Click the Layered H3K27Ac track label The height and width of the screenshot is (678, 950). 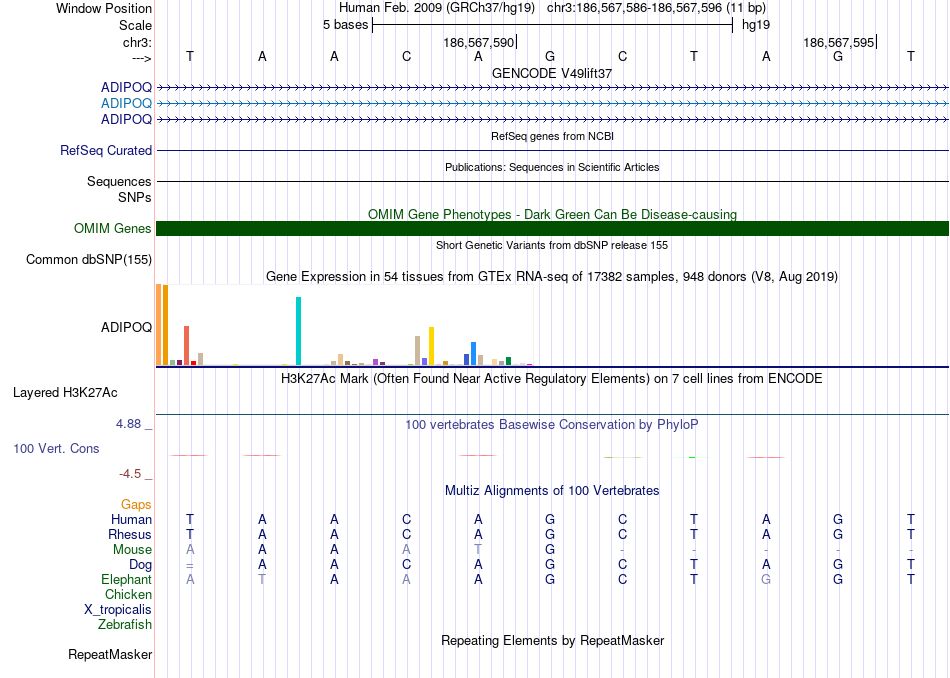point(65,393)
